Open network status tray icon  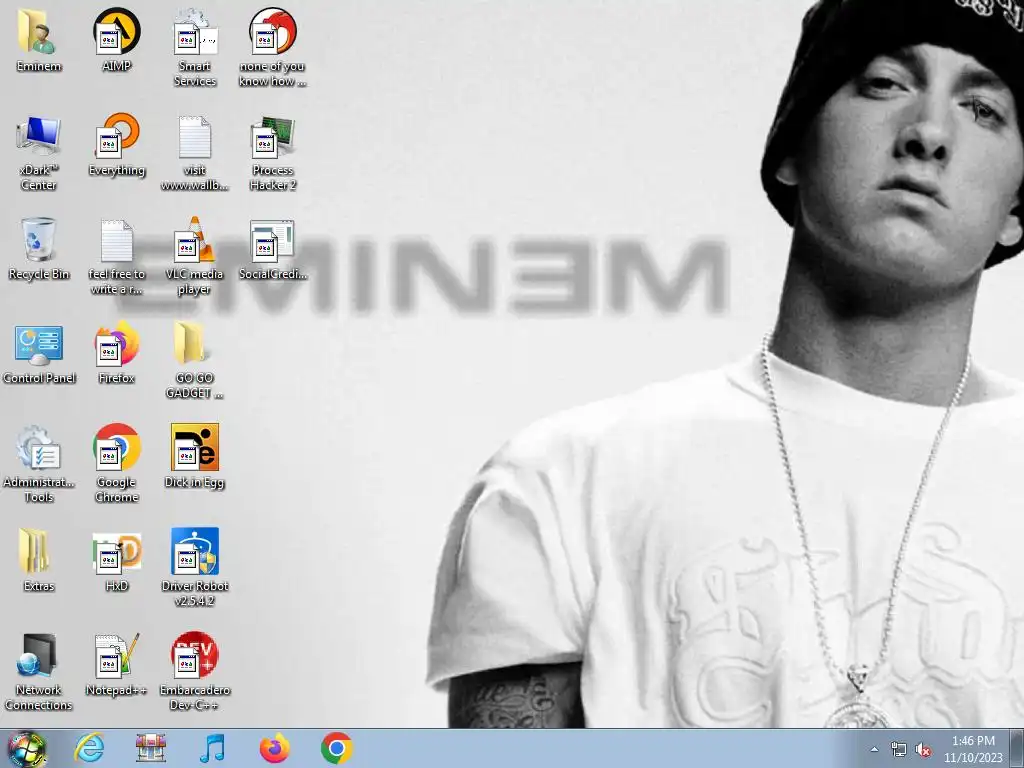click(x=899, y=749)
